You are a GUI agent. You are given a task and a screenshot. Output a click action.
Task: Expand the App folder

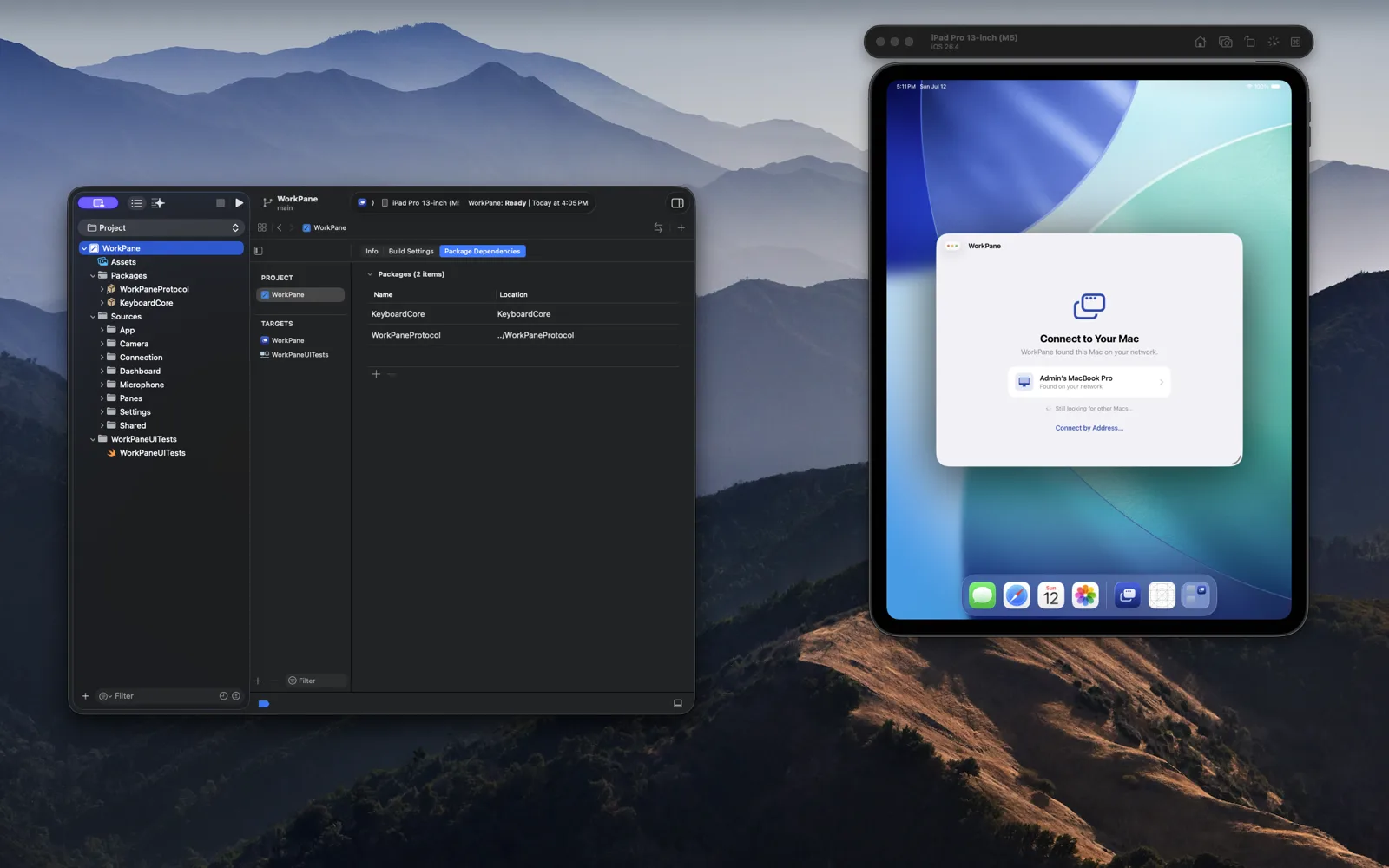[x=102, y=330]
